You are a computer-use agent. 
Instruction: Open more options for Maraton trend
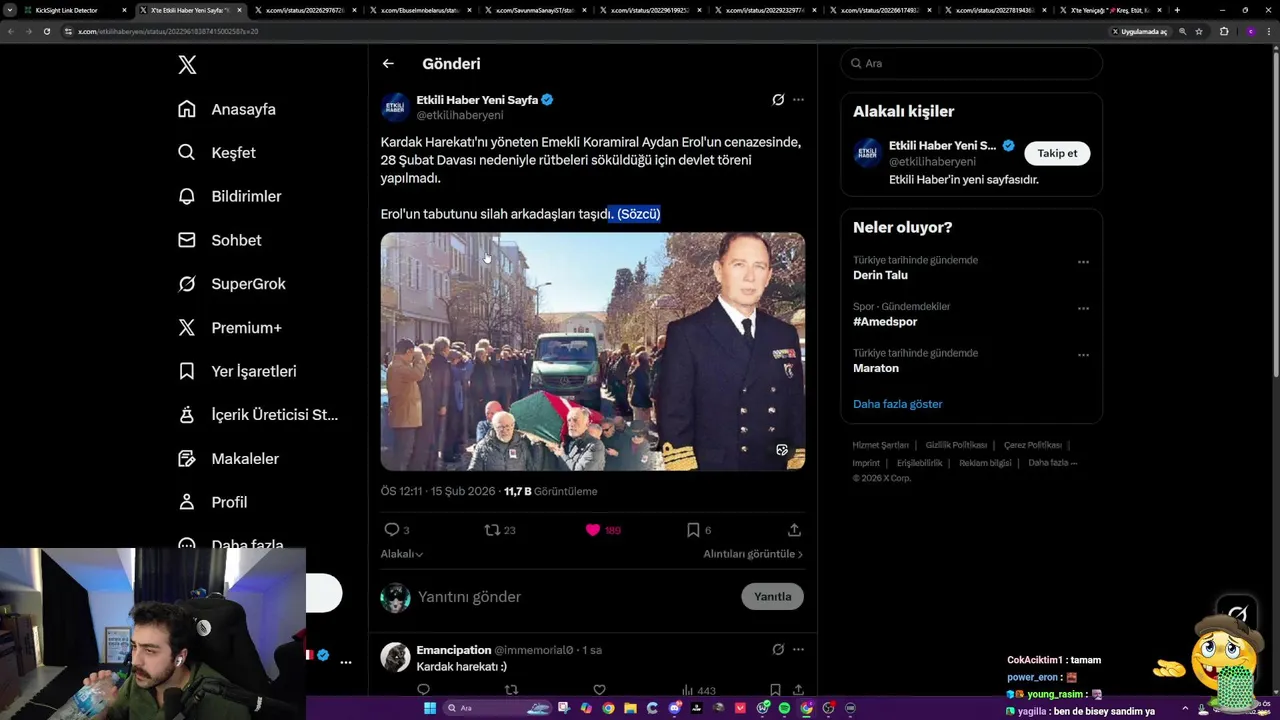pyautogui.click(x=1083, y=355)
